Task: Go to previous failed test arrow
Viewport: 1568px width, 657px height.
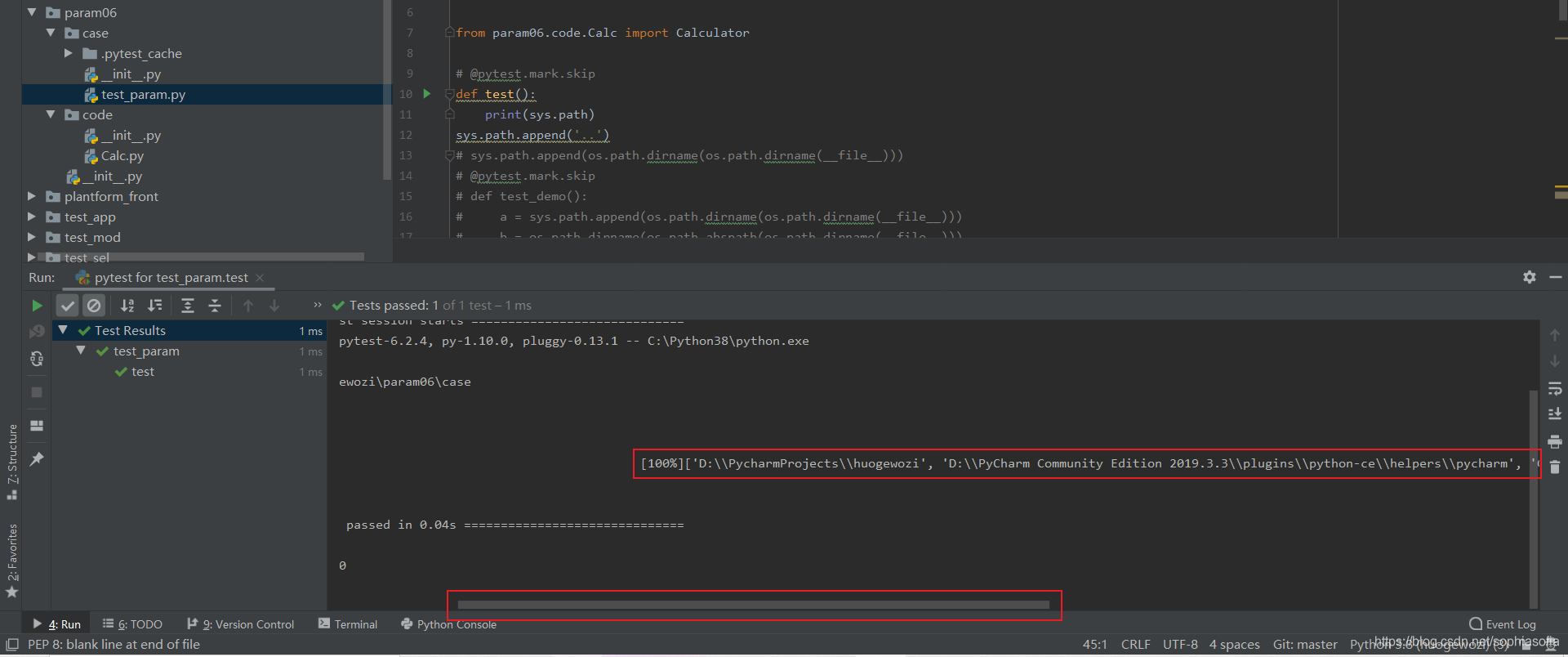Action: pos(248,306)
